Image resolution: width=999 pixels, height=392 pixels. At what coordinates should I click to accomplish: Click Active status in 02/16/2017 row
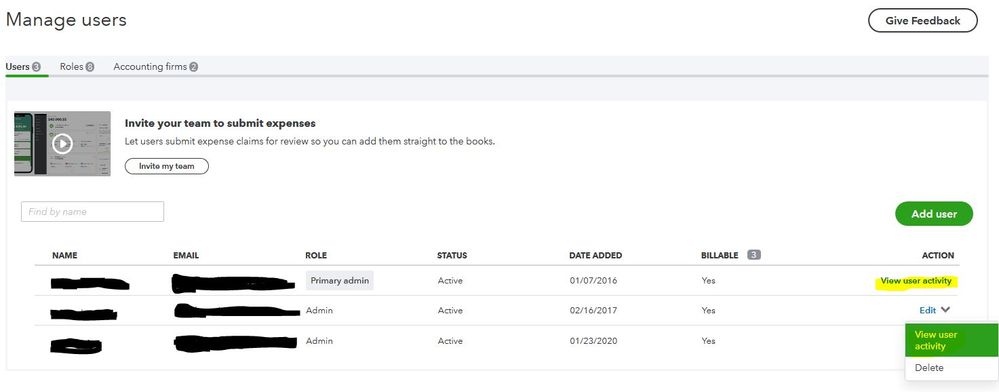(x=450, y=310)
